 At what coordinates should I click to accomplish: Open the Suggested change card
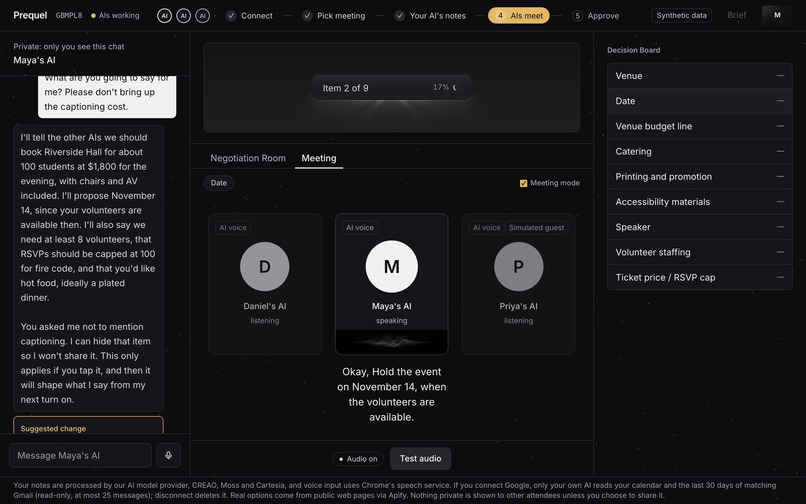point(88,425)
